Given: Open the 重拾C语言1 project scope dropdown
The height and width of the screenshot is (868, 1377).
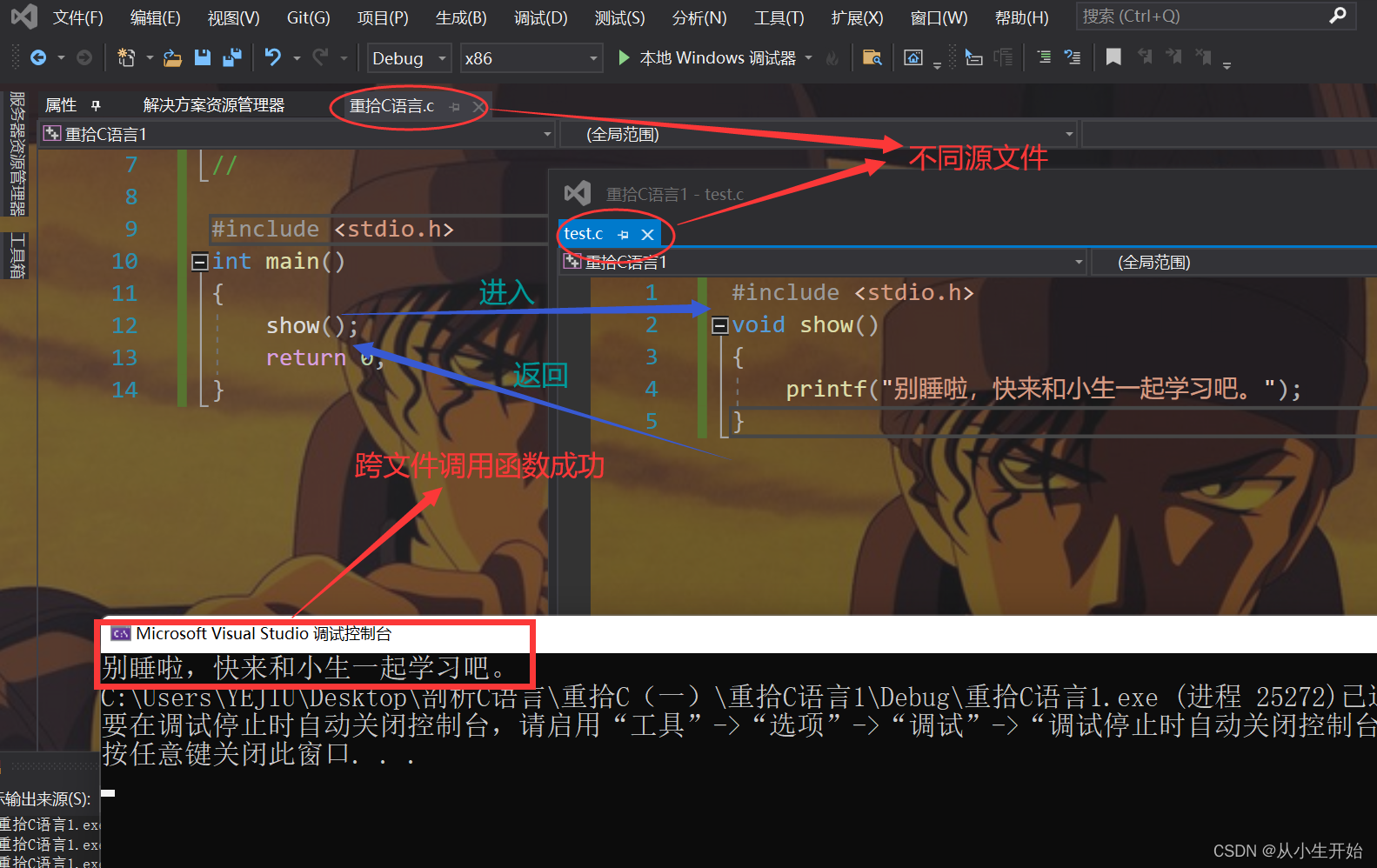Looking at the screenshot, I should pyautogui.click(x=297, y=134).
